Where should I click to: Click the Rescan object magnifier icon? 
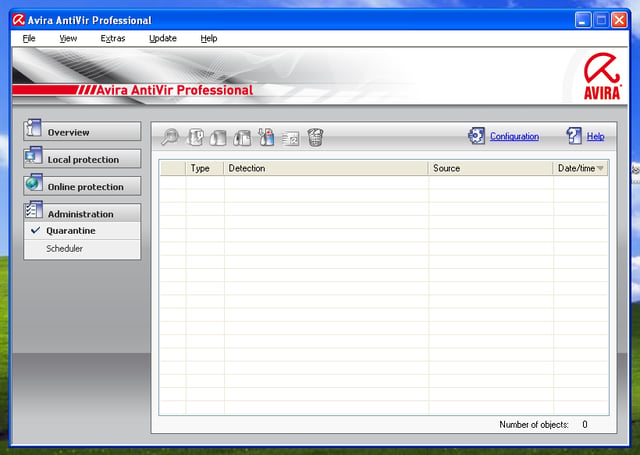pyautogui.click(x=170, y=137)
